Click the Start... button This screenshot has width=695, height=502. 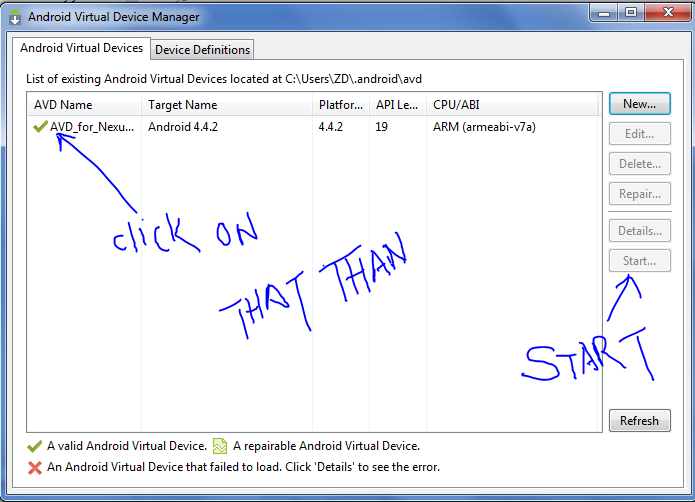point(640,261)
